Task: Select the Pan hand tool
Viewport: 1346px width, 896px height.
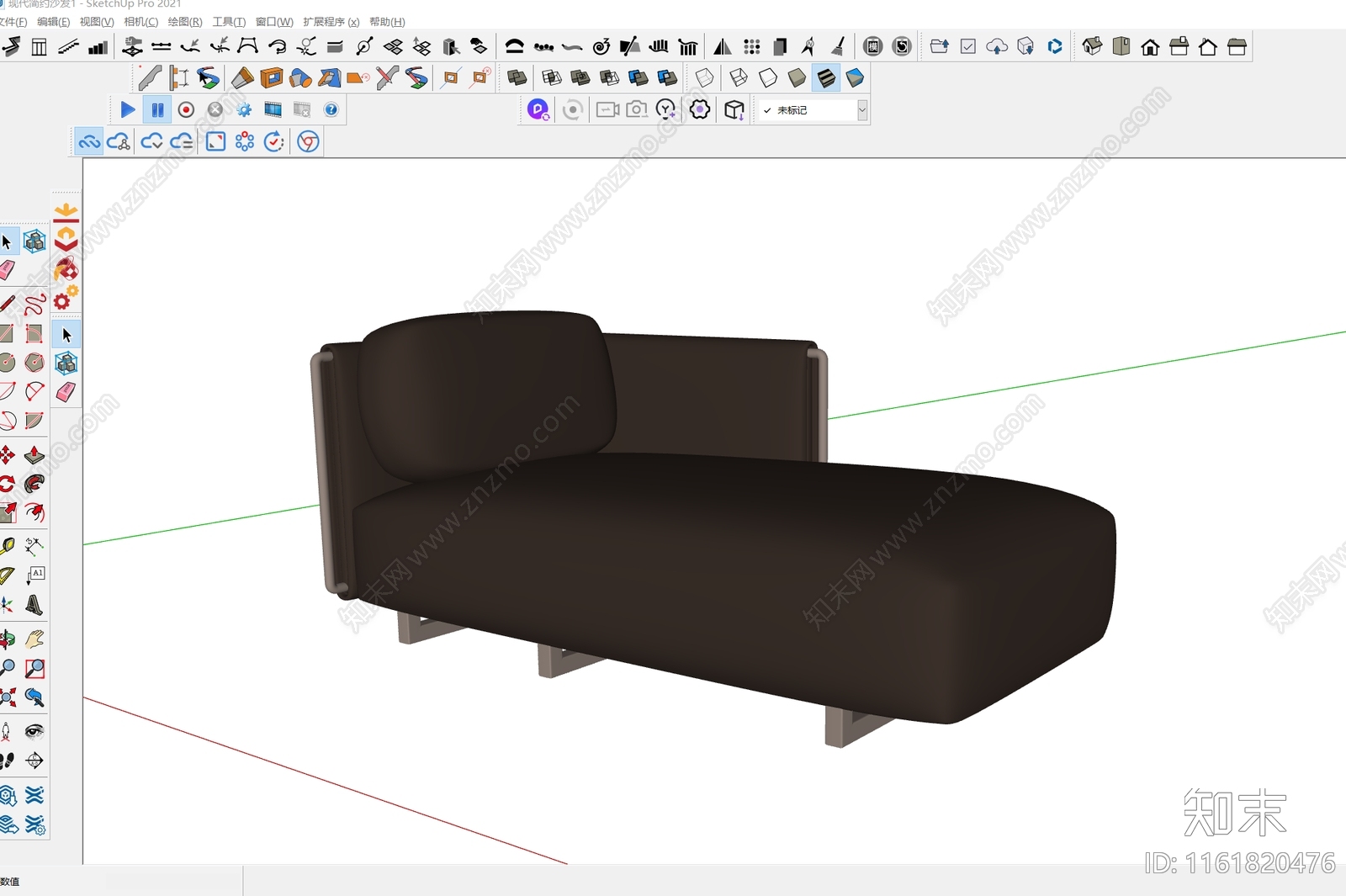Action: tap(34, 639)
